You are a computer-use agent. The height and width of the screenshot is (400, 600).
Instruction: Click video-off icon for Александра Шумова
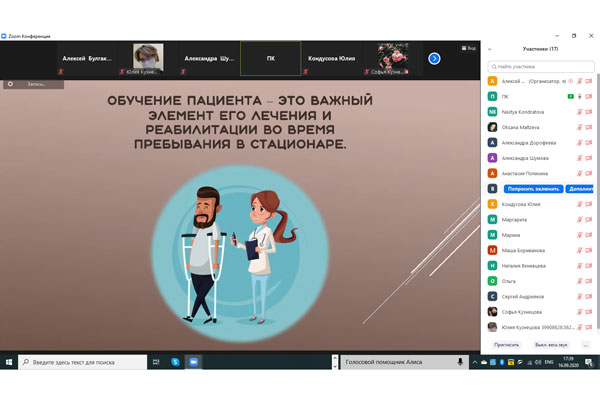(589, 158)
